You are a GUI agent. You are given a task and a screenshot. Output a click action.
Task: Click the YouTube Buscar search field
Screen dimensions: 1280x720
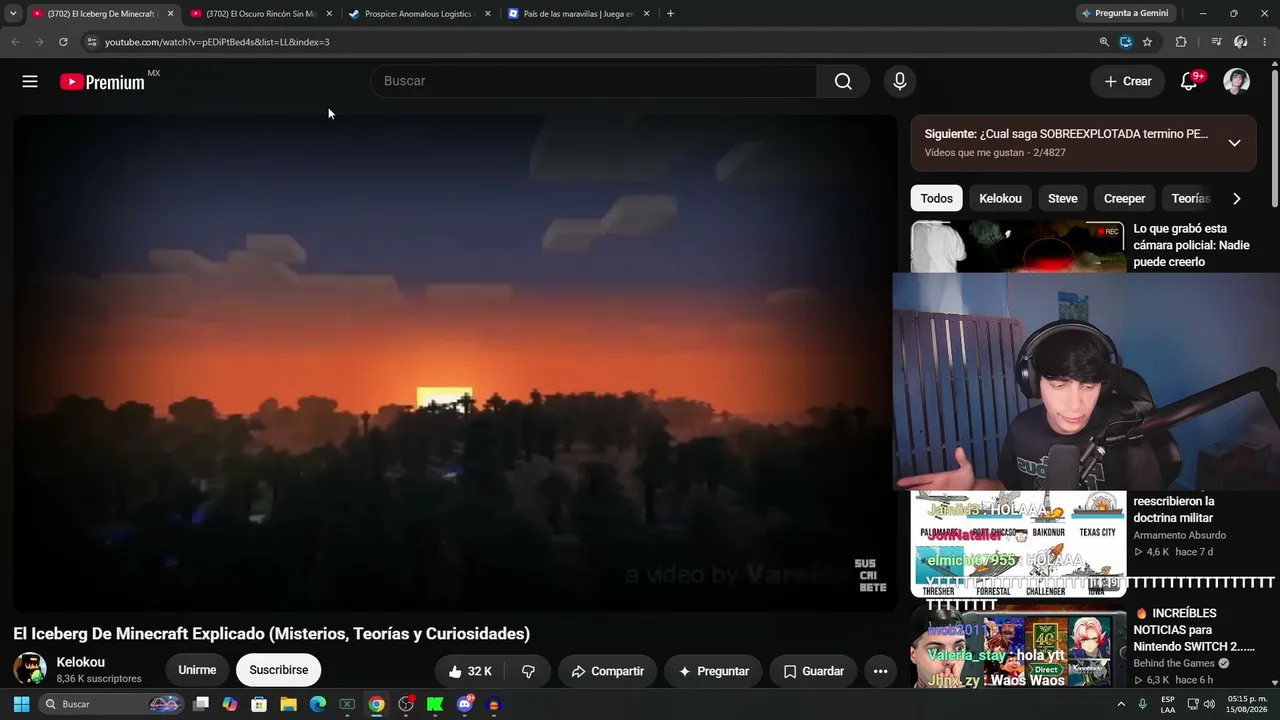593,81
